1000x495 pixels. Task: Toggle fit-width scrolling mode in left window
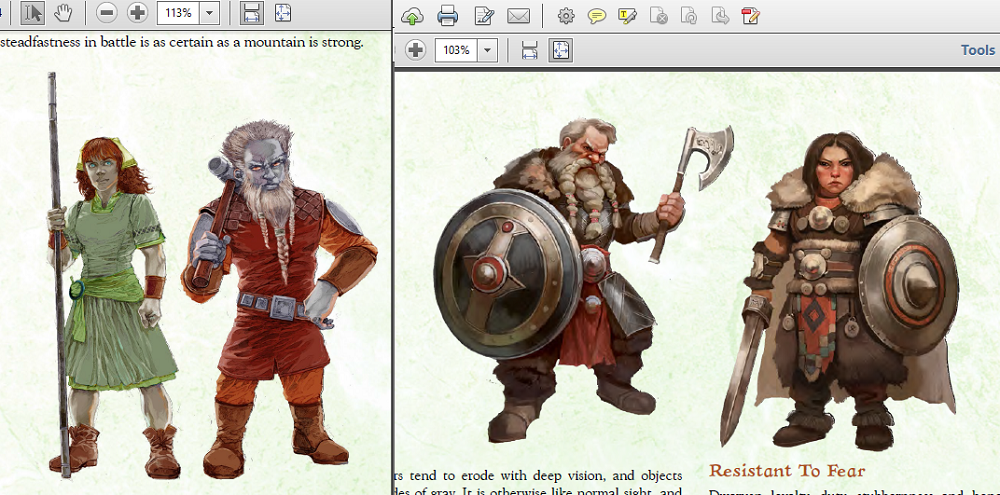[252, 13]
